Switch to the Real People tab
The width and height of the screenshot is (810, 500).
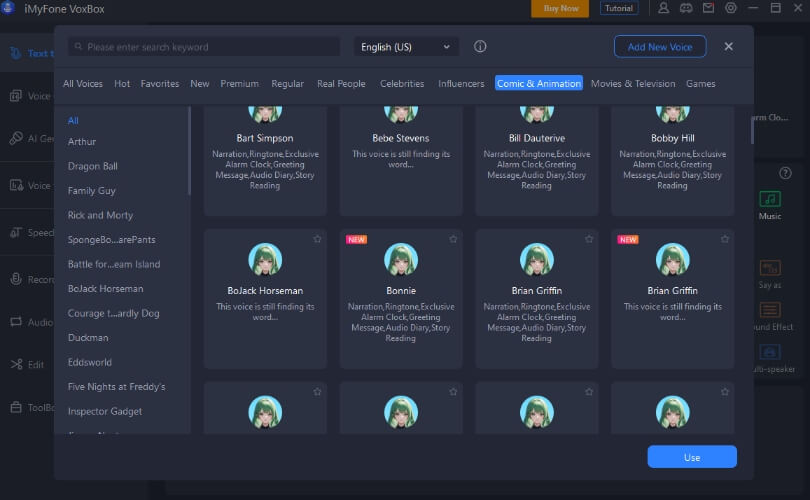341,84
